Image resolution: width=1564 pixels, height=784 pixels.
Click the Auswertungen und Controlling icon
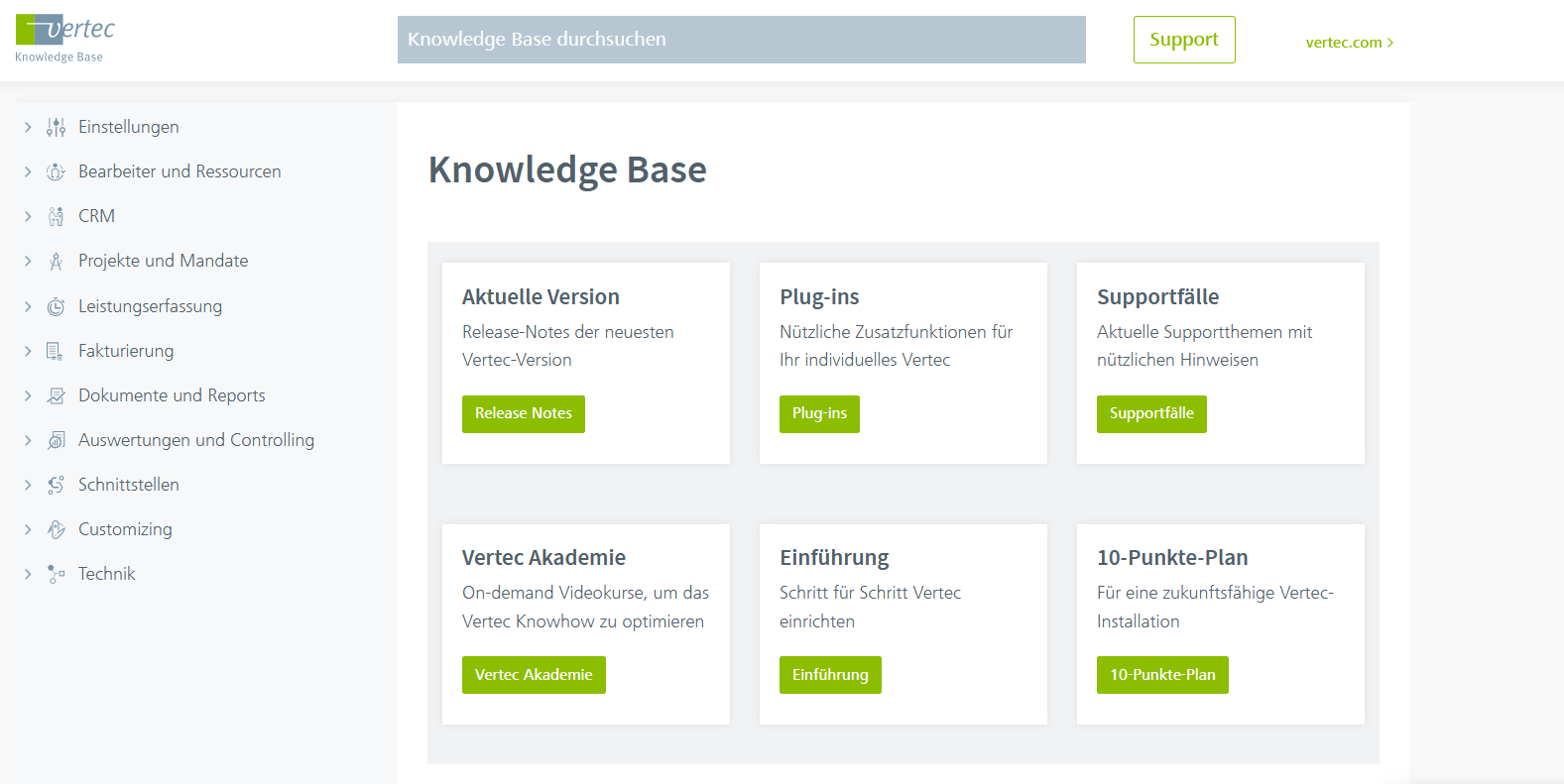tap(57, 440)
